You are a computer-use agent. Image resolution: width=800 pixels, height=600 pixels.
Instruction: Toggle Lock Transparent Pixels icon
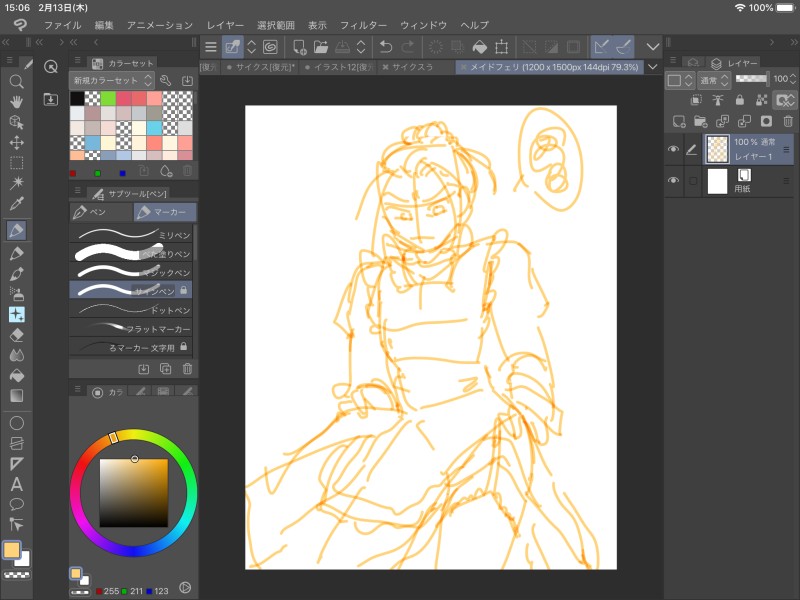click(x=762, y=100)
